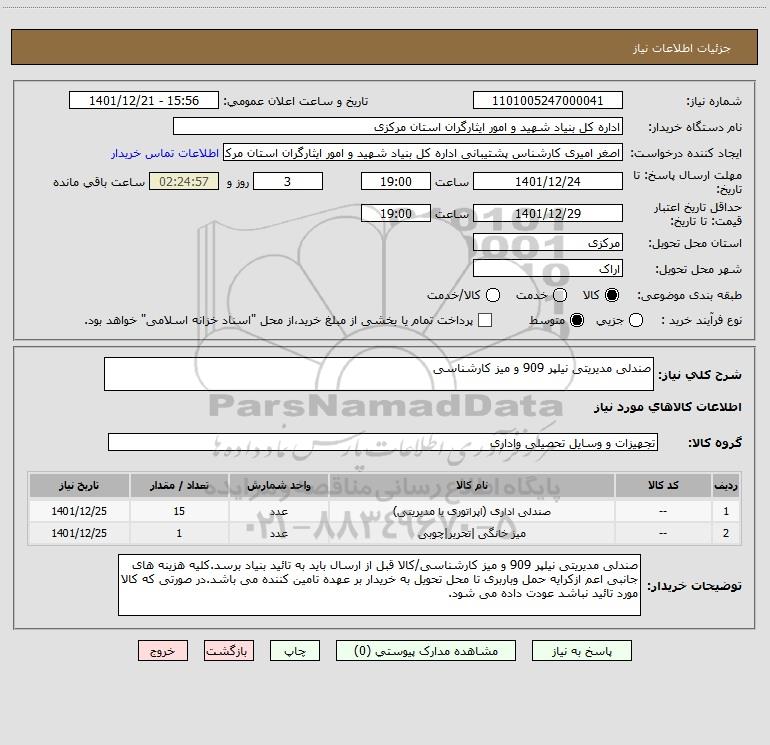Select the متوسط purchase type radio
This screenshot has width=770, height=745.
coord(577,321)
